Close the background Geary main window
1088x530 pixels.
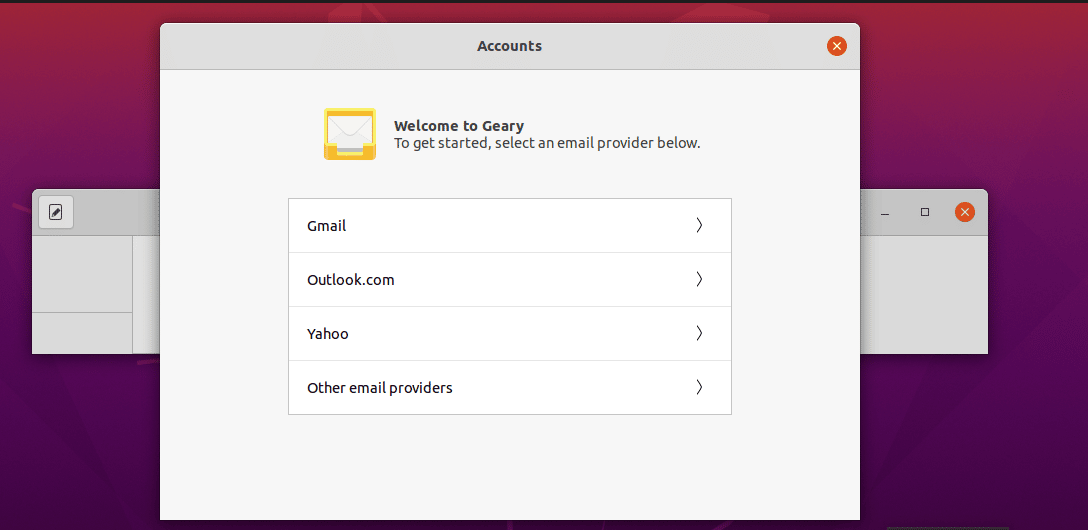click(x=964, y=212)
